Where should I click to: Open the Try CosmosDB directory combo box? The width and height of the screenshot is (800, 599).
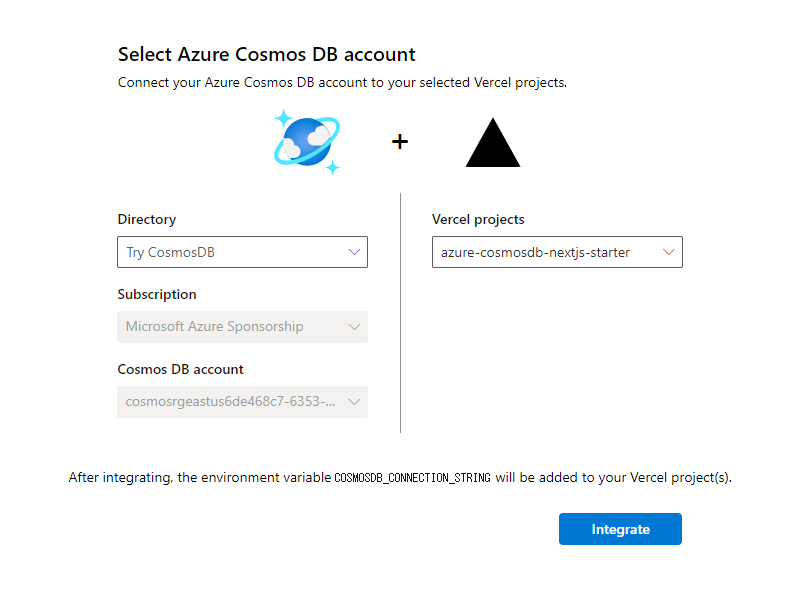tap(242, 252)
